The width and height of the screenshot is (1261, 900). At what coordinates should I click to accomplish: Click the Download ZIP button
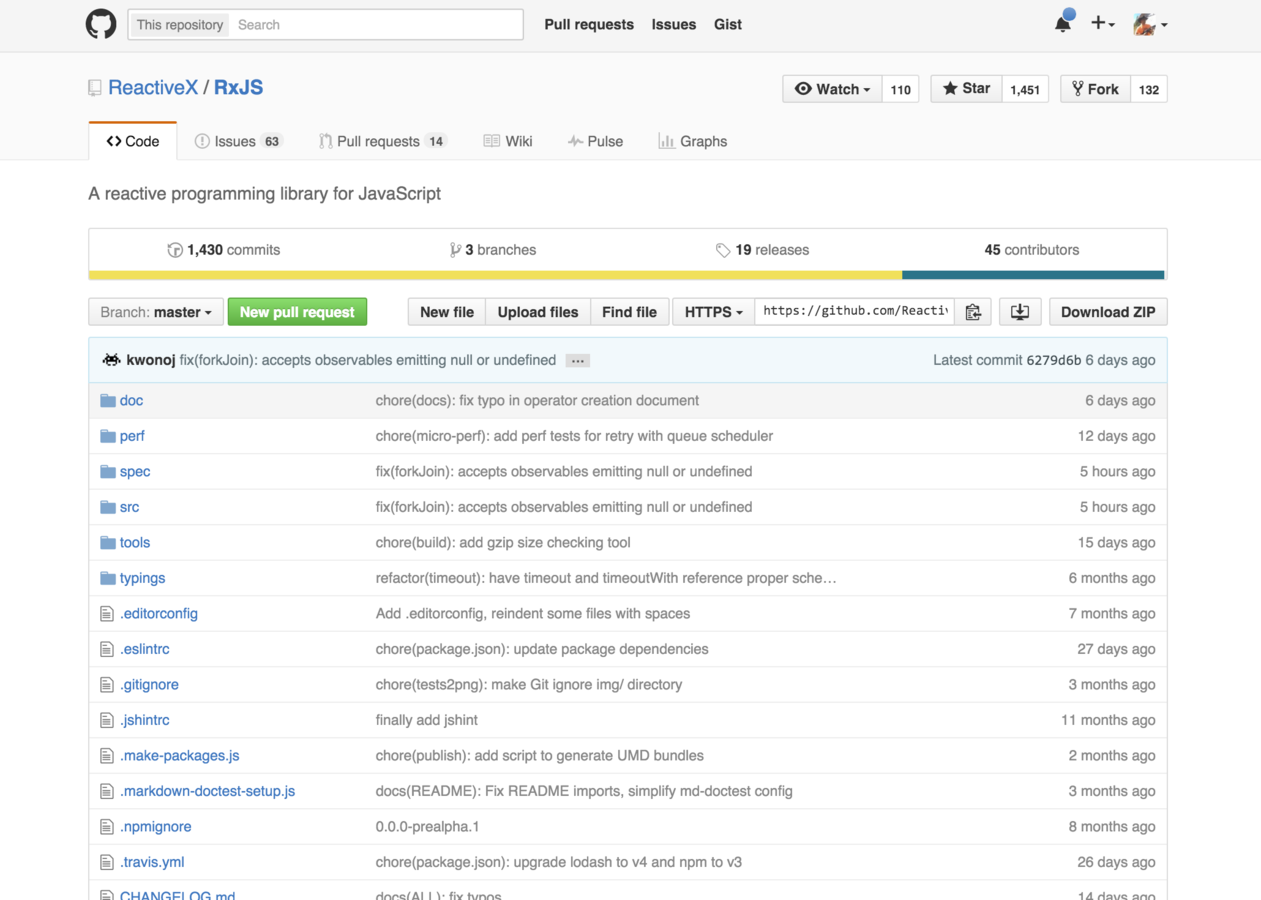(x=1108, y=312)
